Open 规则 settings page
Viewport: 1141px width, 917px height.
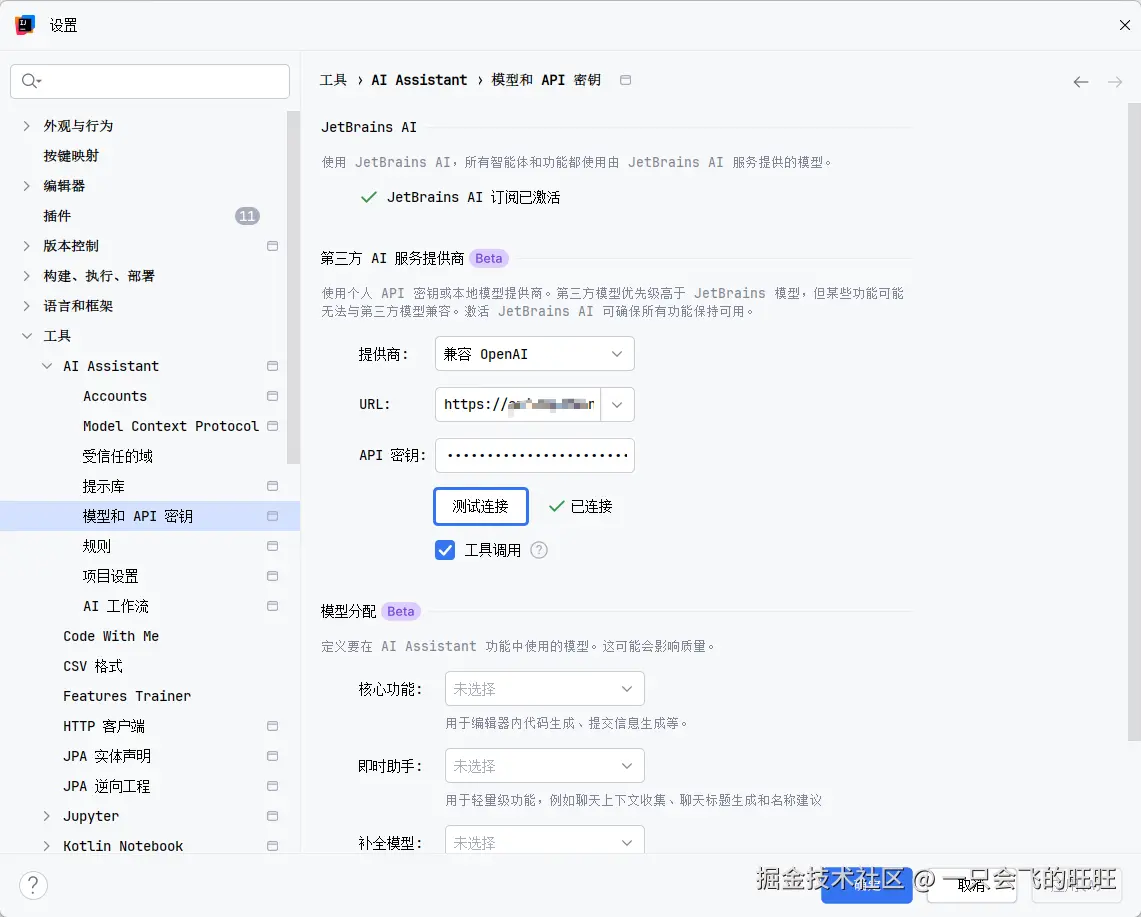pos(97,546)
